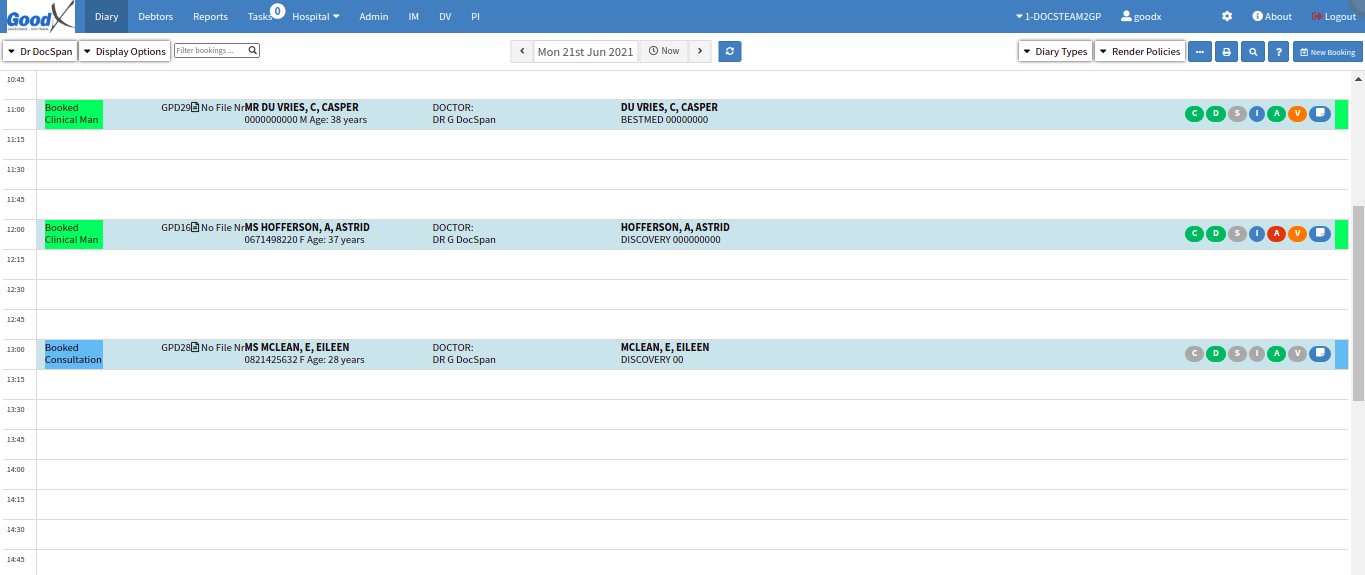Click the more options ellipsis button
This screenshot has height=575, width=1365.
point(1199,52)
